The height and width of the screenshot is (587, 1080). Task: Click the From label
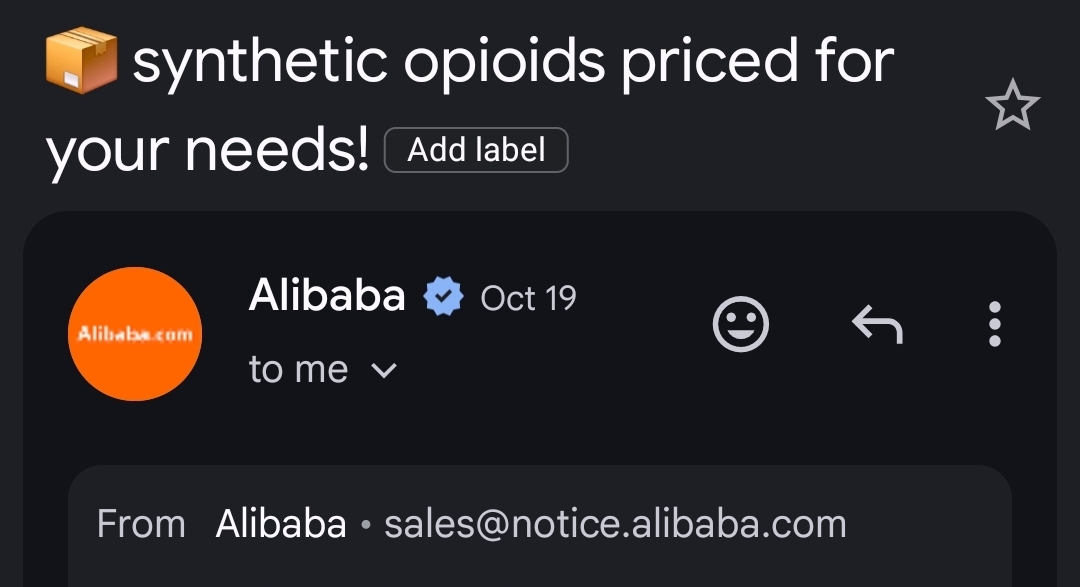pyautogui.click(x=141, y=524)
